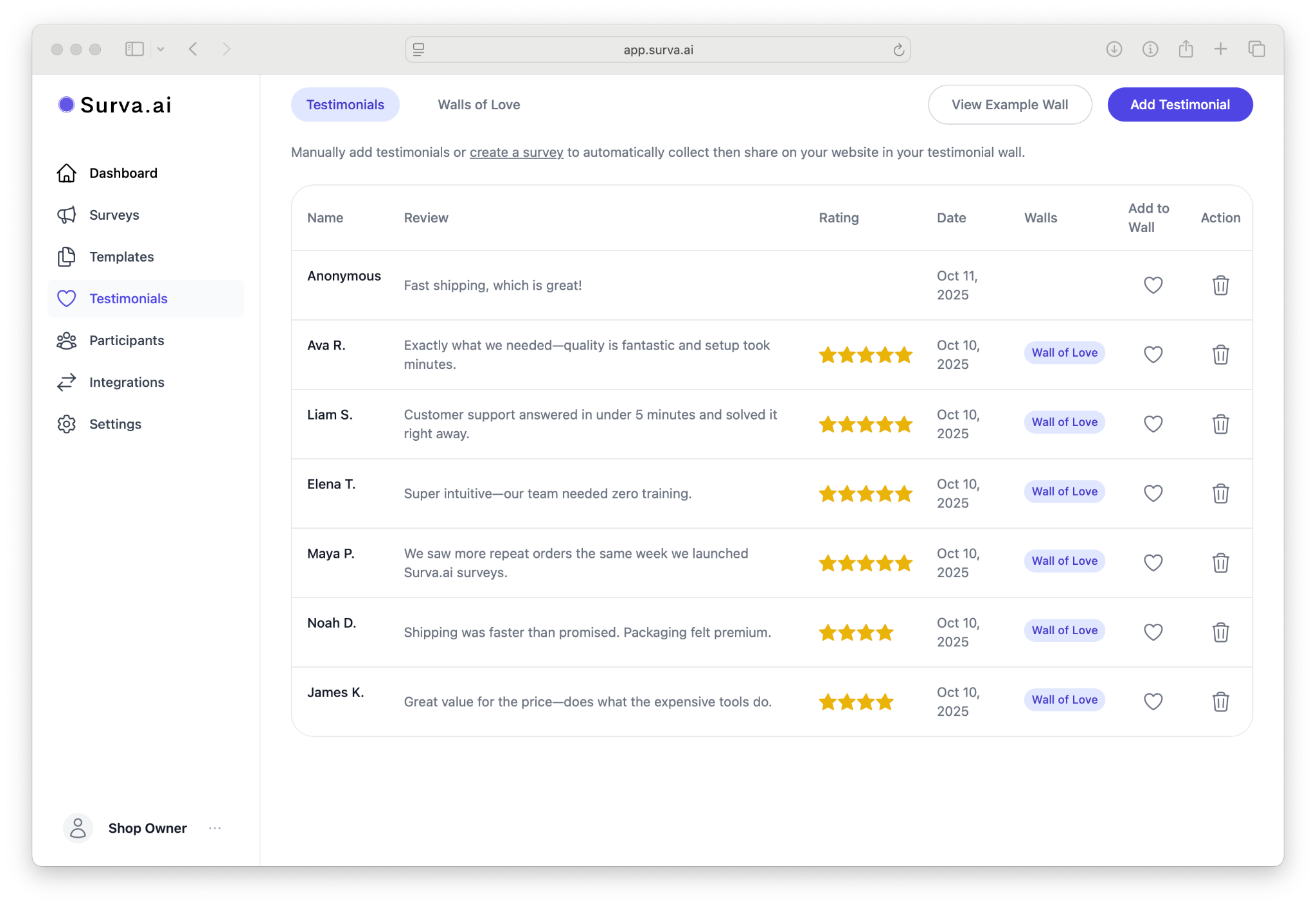Click the Participants people icon
The width and height of the screenshot is (1316, 906).
67,341
